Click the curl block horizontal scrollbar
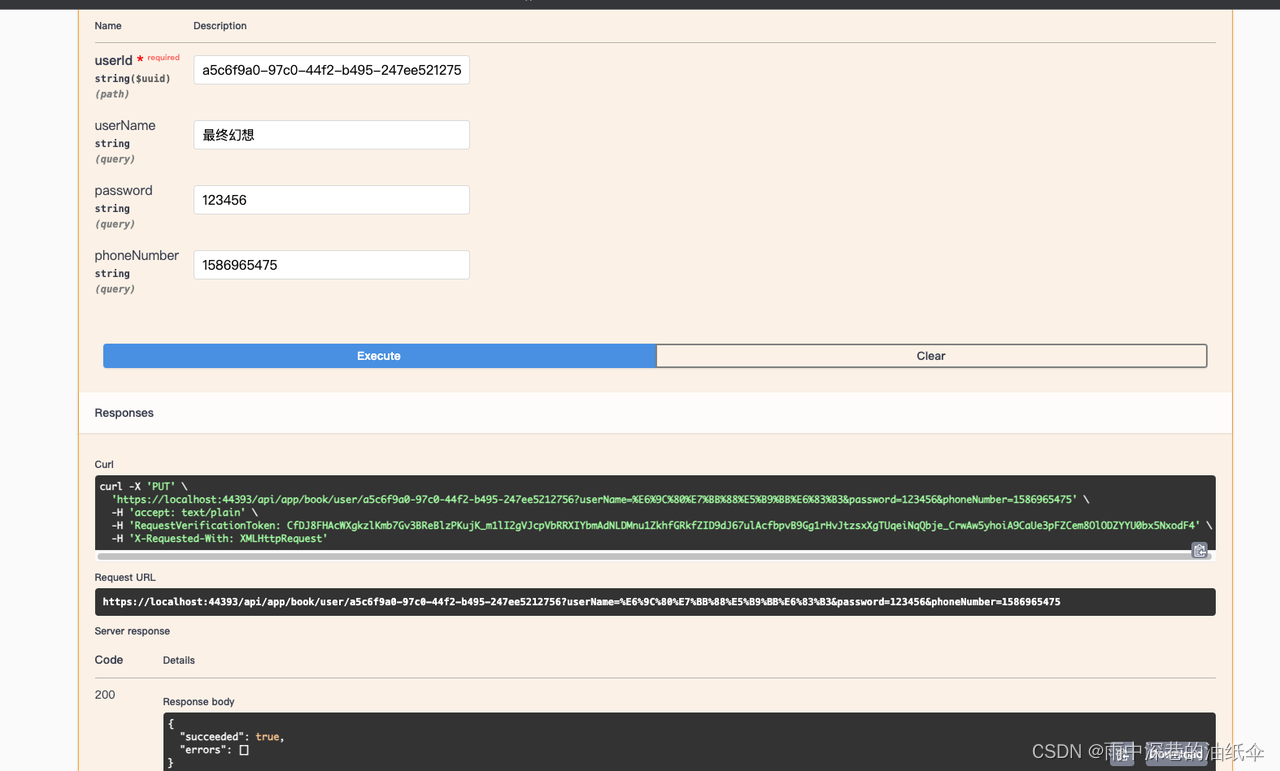Viewport: 1280px width, 771px height. point(654,556)
